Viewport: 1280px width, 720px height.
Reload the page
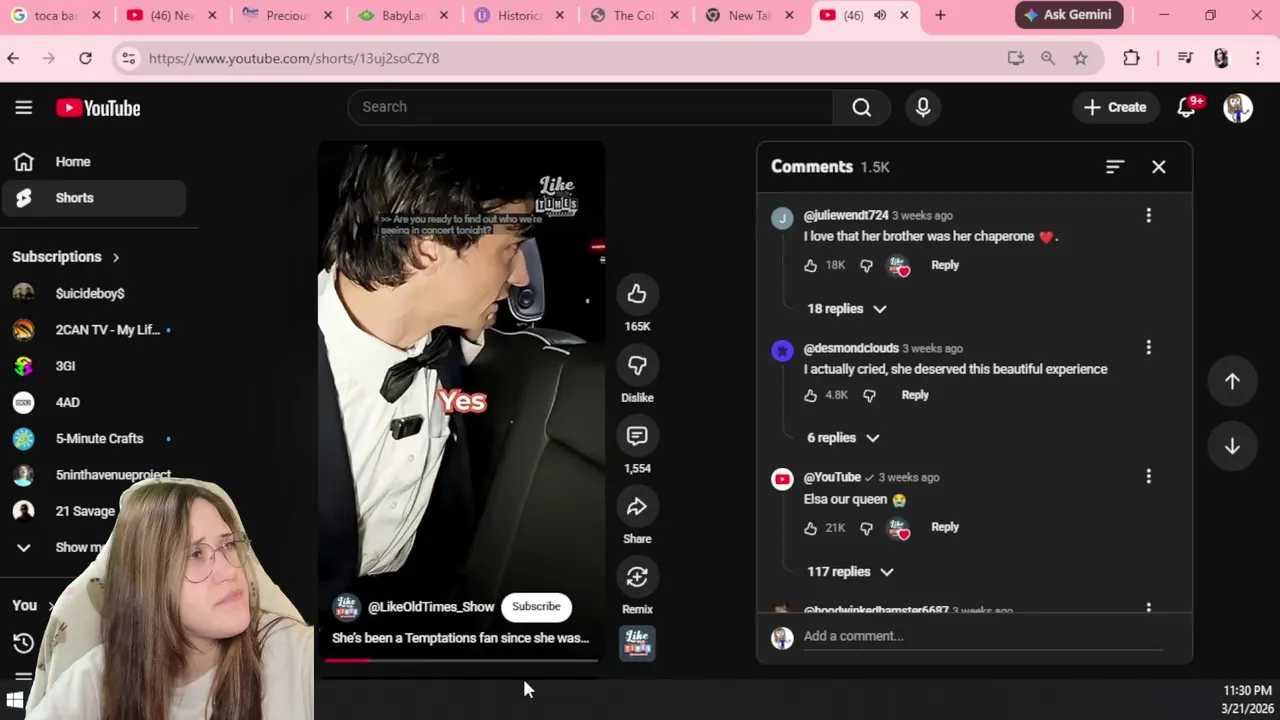pyautogui.click(x=85, y=58)
